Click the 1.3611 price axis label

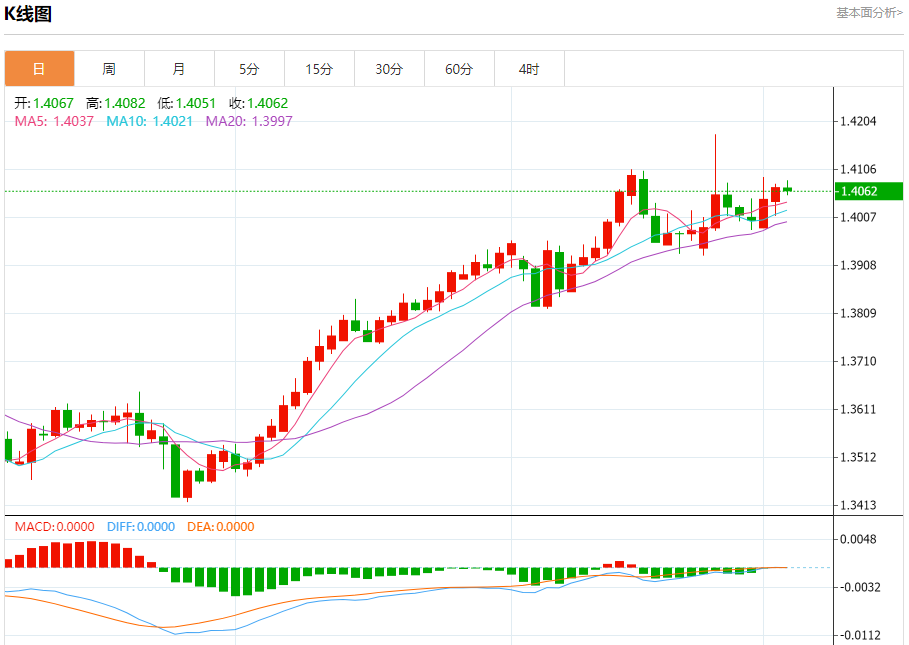(x=858, y=409)
